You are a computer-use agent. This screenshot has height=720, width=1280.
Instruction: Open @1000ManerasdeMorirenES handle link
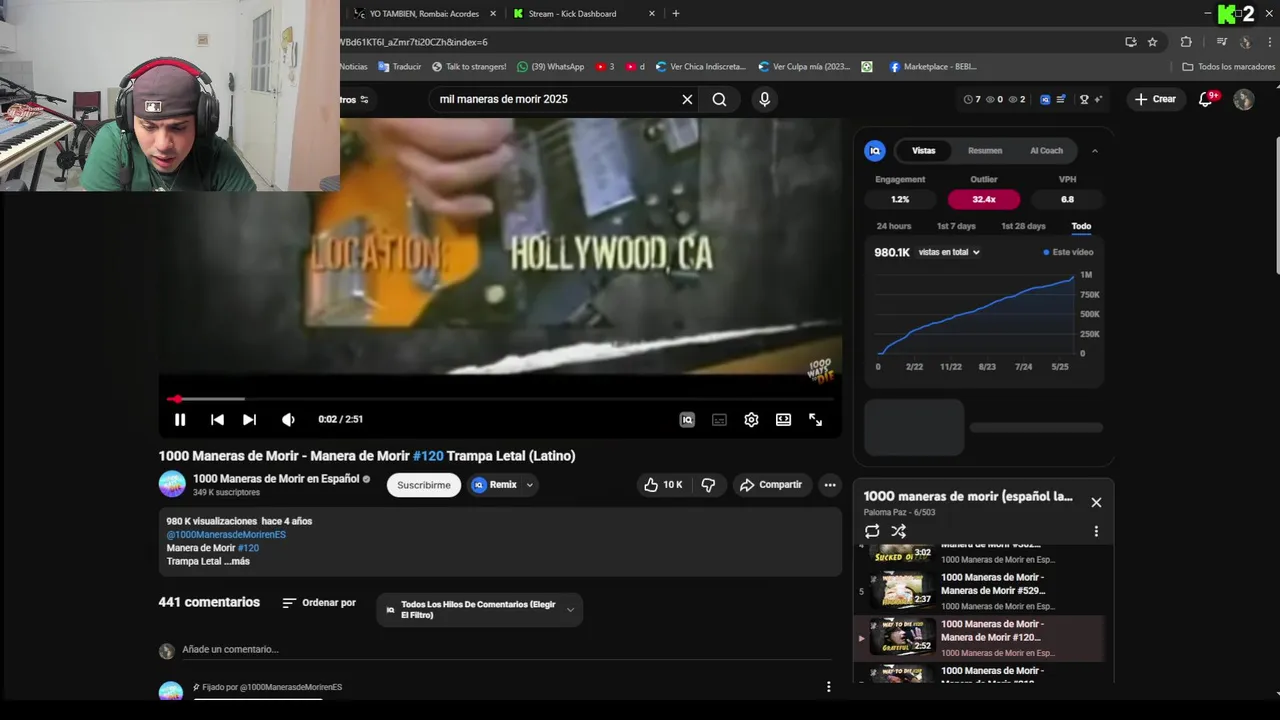[226, 535]
